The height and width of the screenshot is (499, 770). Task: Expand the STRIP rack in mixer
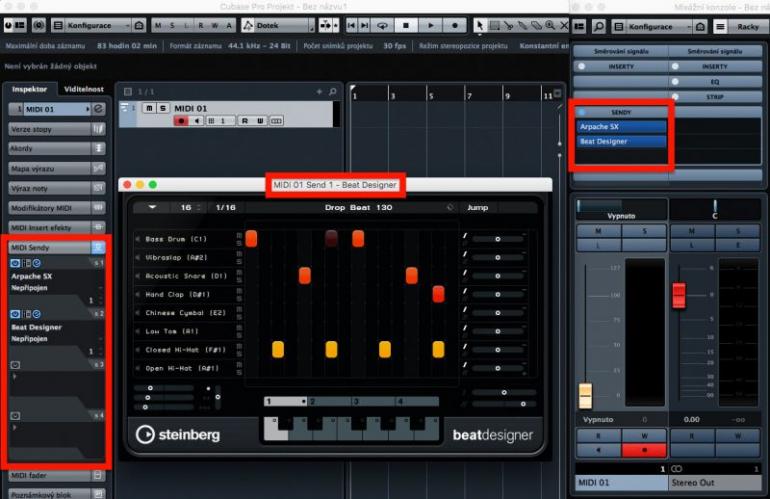point(715,97)
